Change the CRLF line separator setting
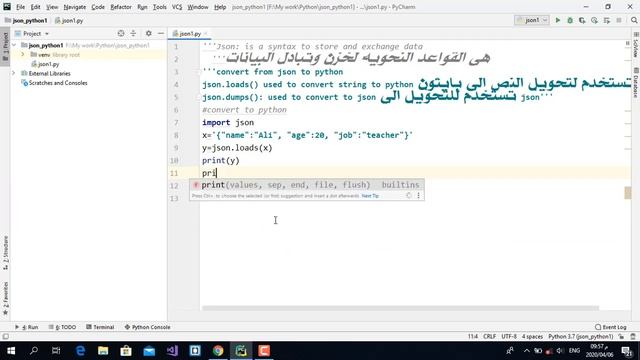The image size is (640, 360). (x=489, y=337)
